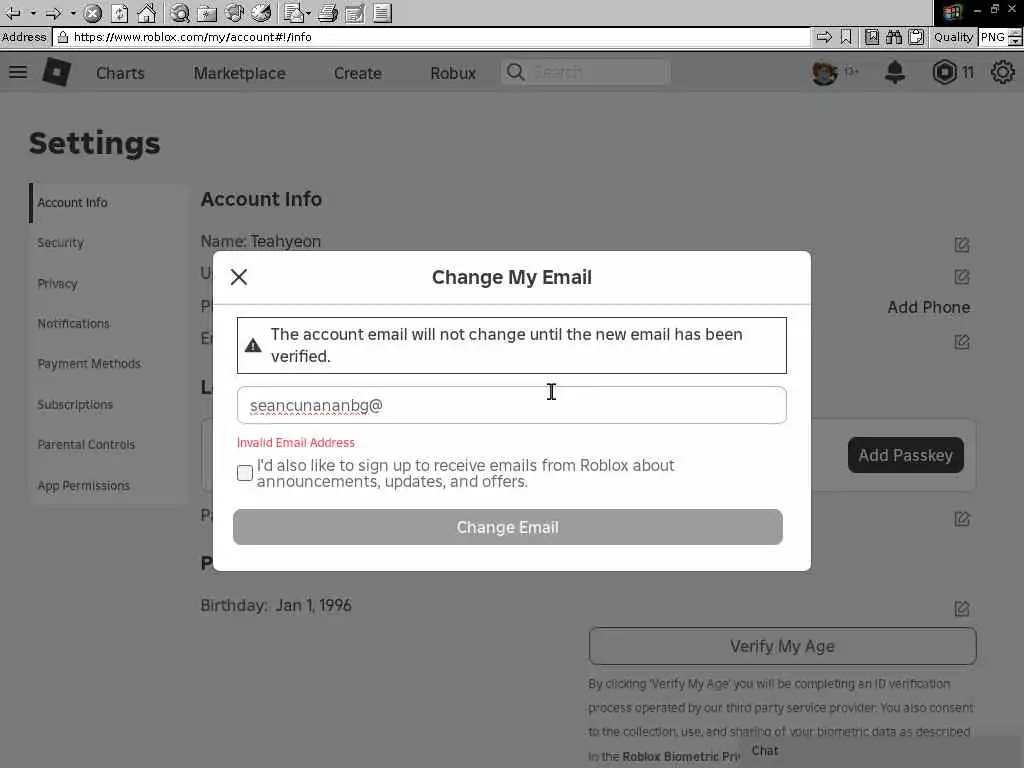Click the new email address input
The image size is (1024, 768).
[x=511, y=405]
